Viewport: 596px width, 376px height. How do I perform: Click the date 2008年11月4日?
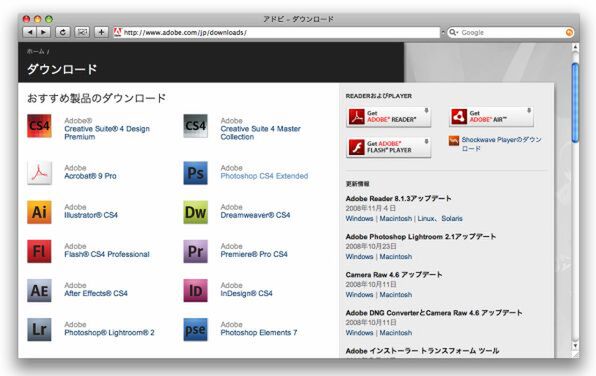tap(371, 208)
